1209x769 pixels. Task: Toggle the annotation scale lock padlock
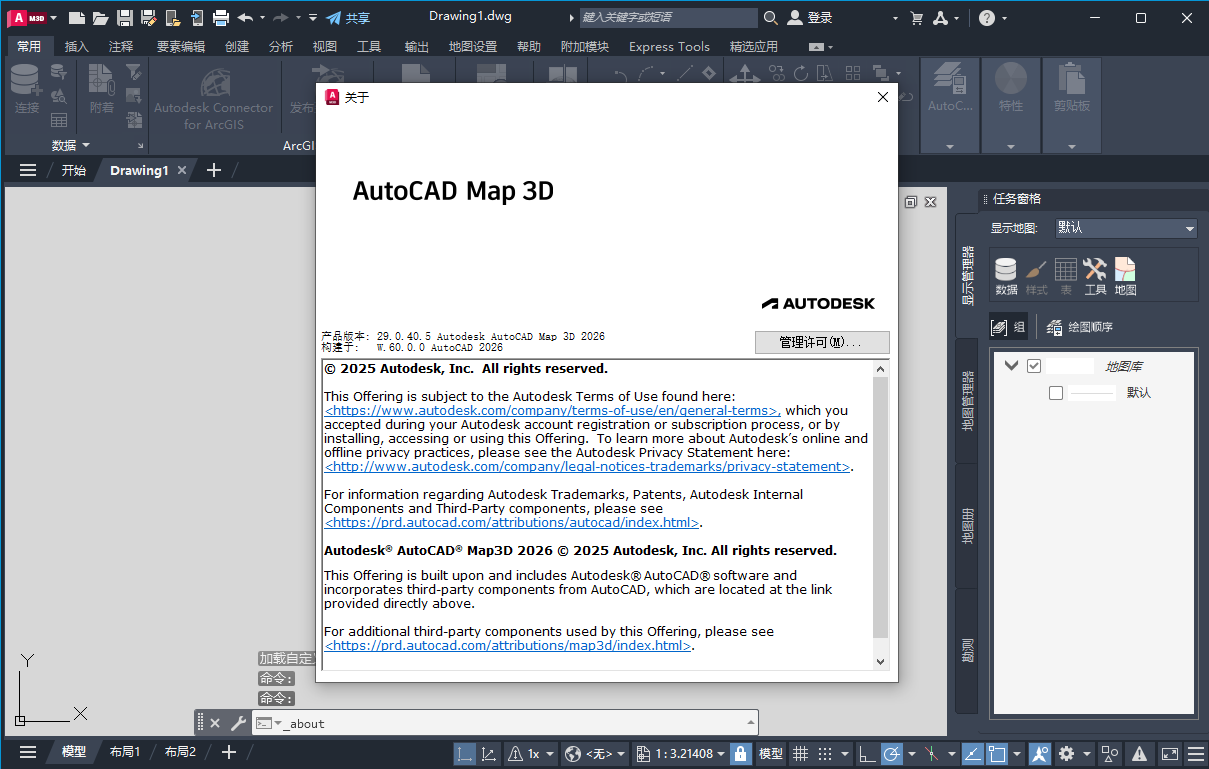[739, 753]
